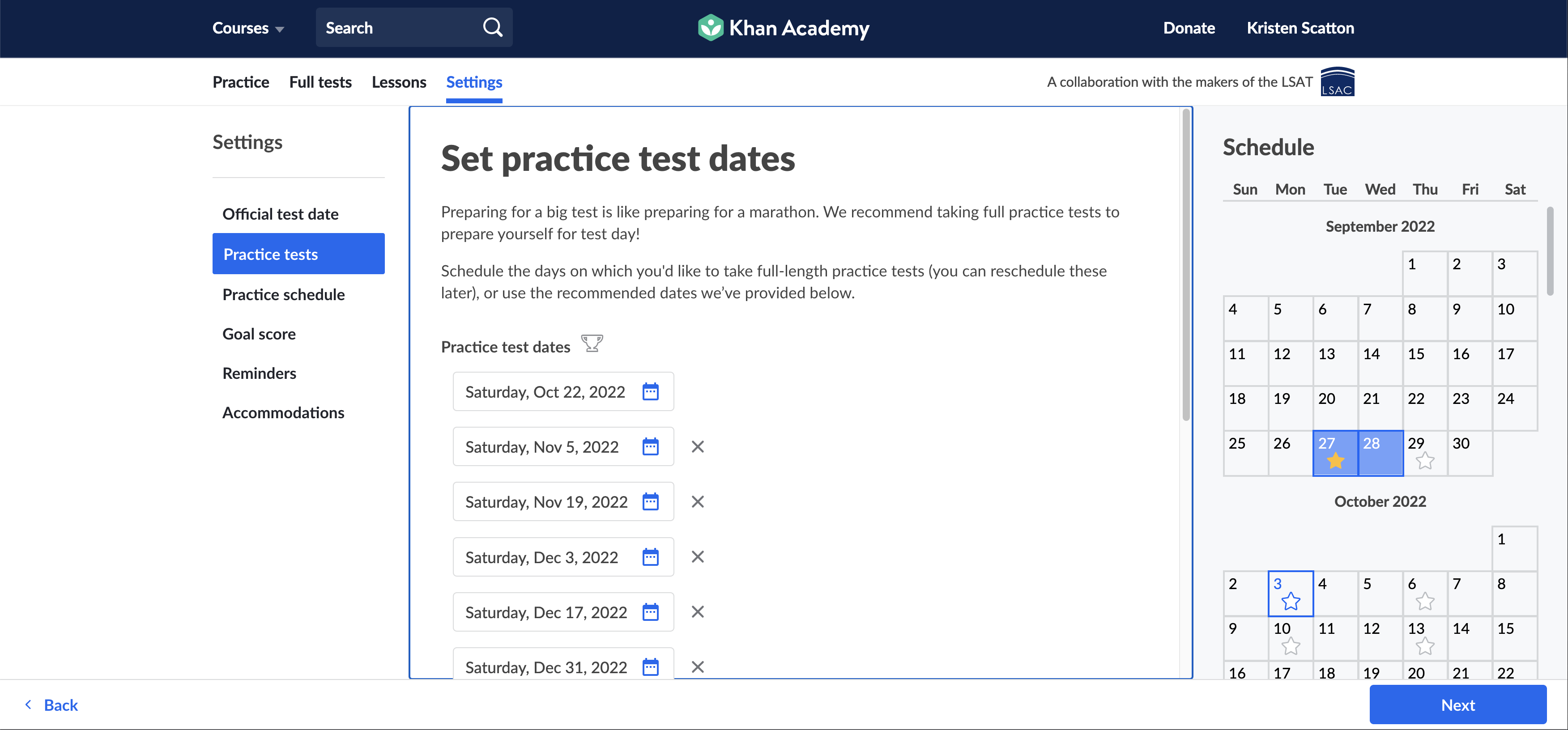Click the gold star on September 27

(x=1335, y=461)
